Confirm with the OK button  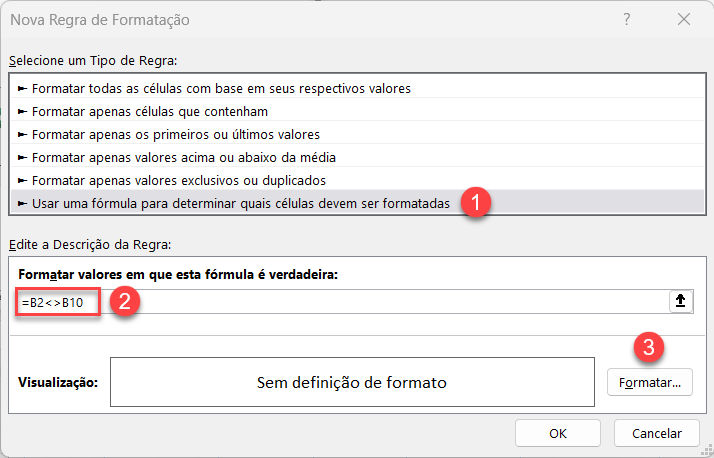(558, 433)
